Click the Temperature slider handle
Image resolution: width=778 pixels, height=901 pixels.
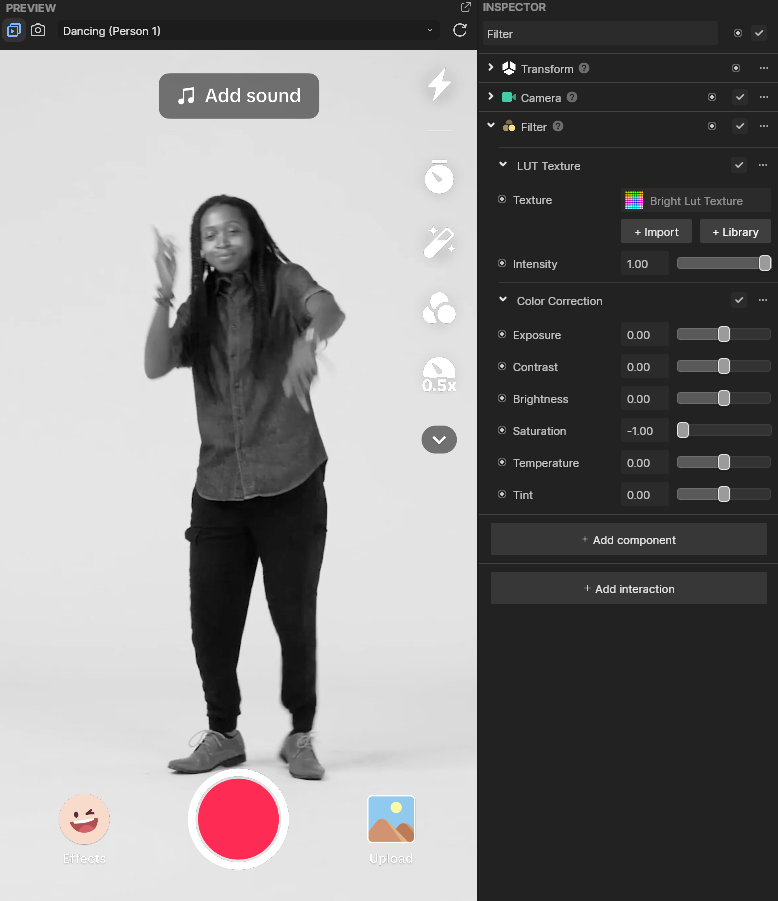point(724,462)
